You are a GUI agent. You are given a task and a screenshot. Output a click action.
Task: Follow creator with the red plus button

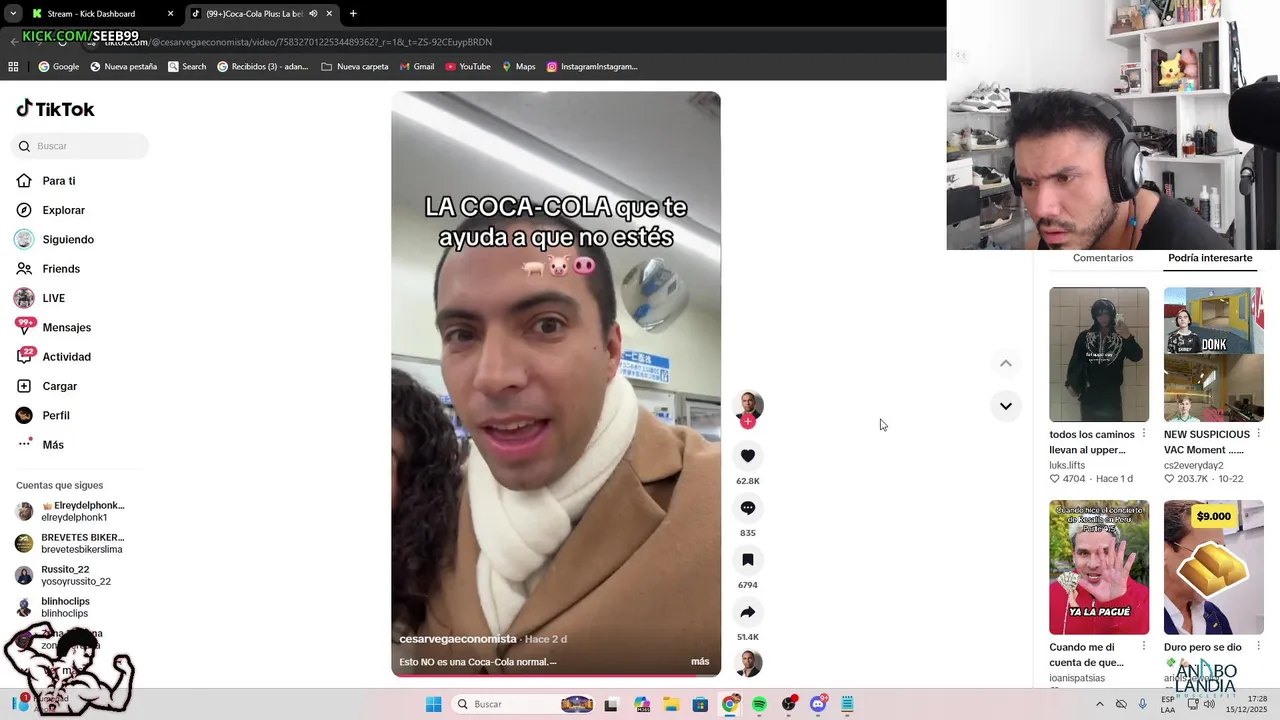748,422
